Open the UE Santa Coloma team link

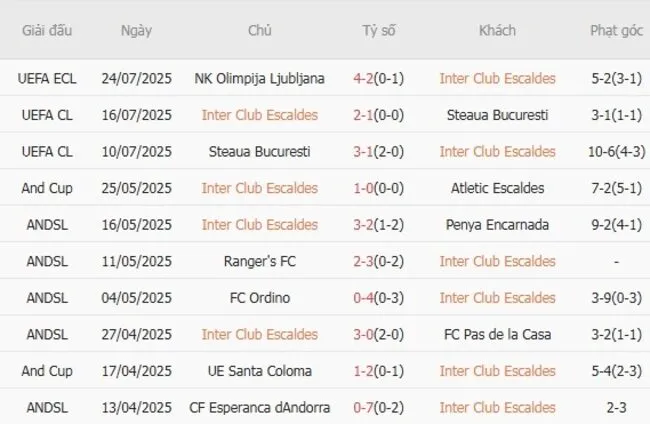(x=259, y=371)
